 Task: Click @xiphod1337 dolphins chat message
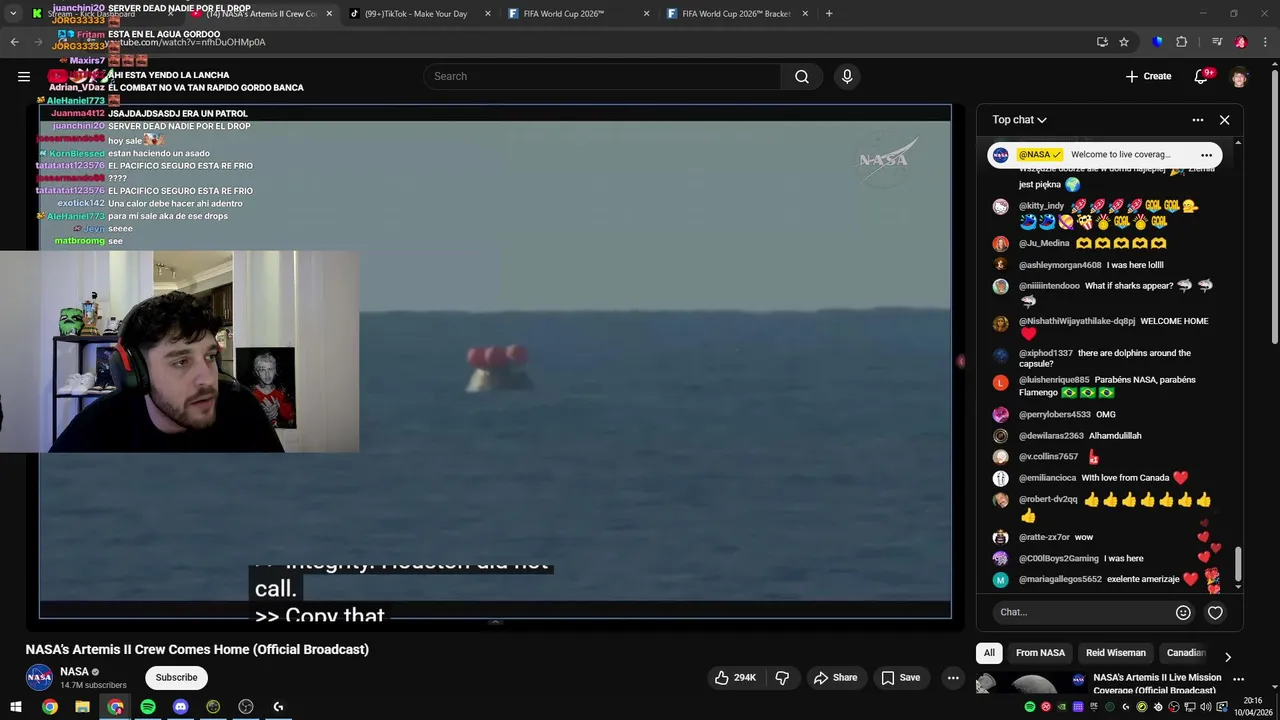point(1104,358)
